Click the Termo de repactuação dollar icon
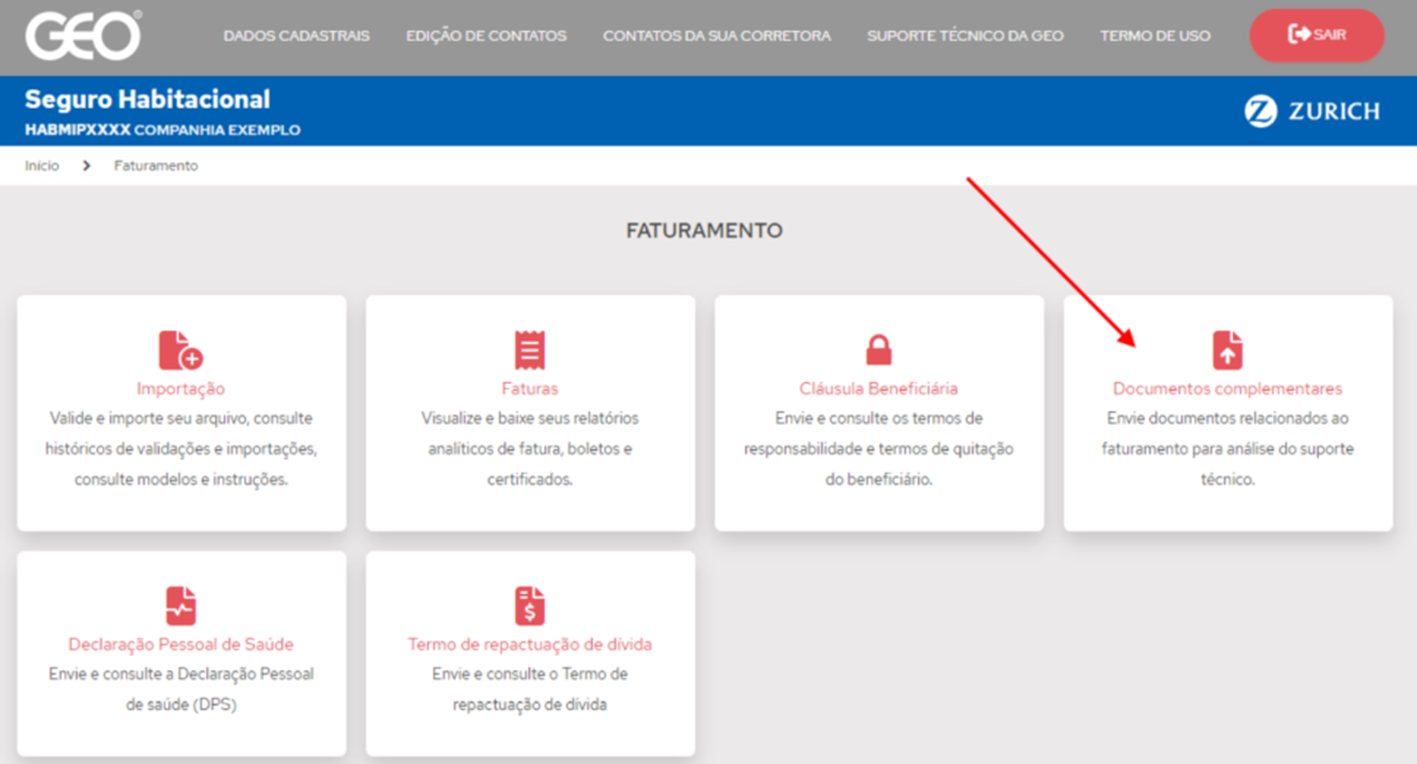 click(530, 606)
